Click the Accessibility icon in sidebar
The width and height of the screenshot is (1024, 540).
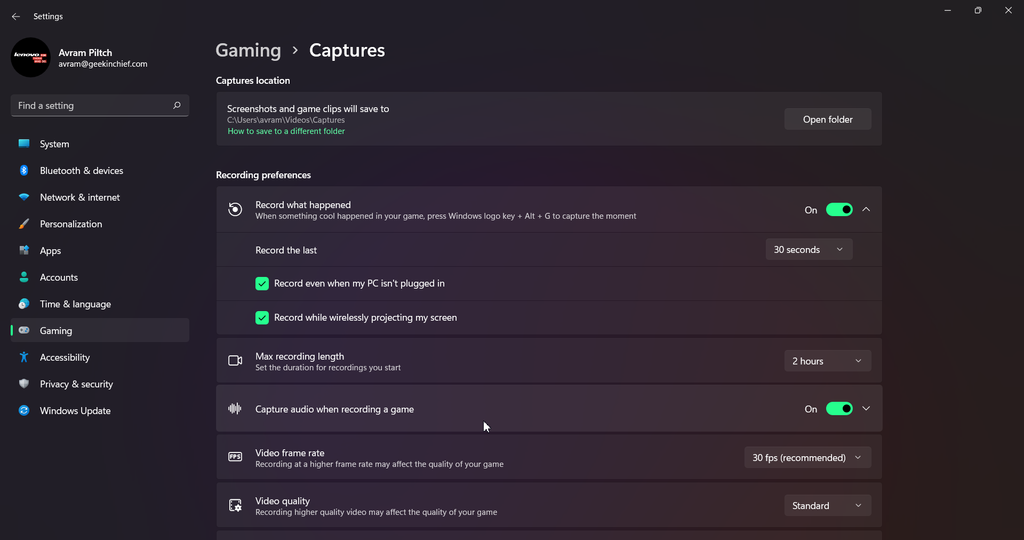24,358
